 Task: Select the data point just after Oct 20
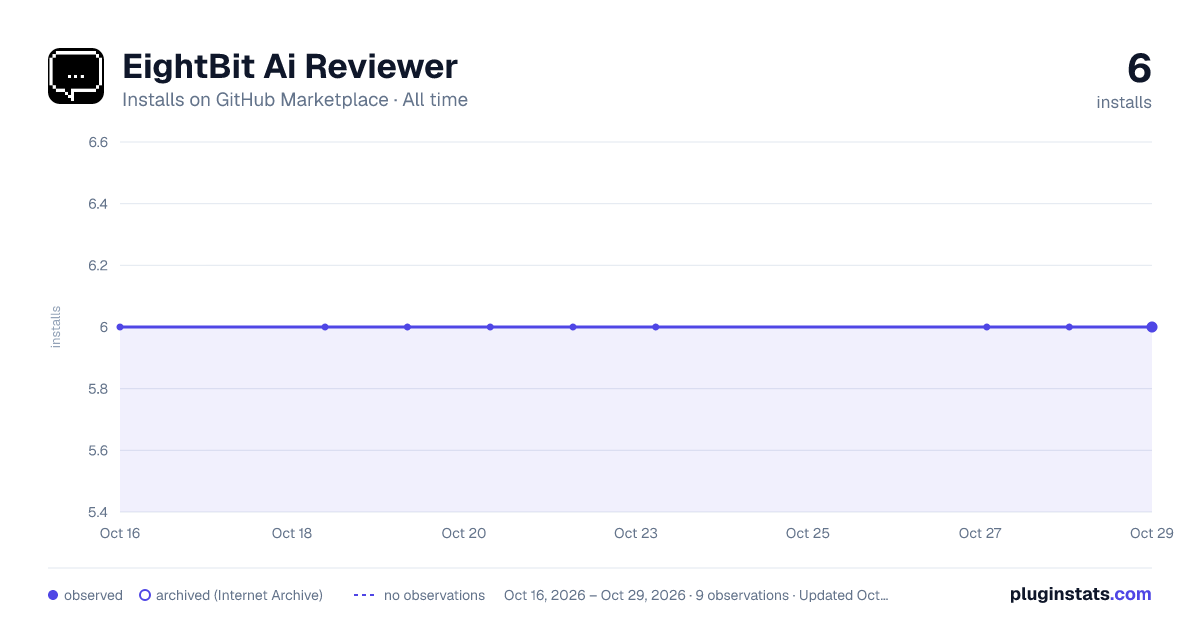pyautogui.click(x=490, y=327)
